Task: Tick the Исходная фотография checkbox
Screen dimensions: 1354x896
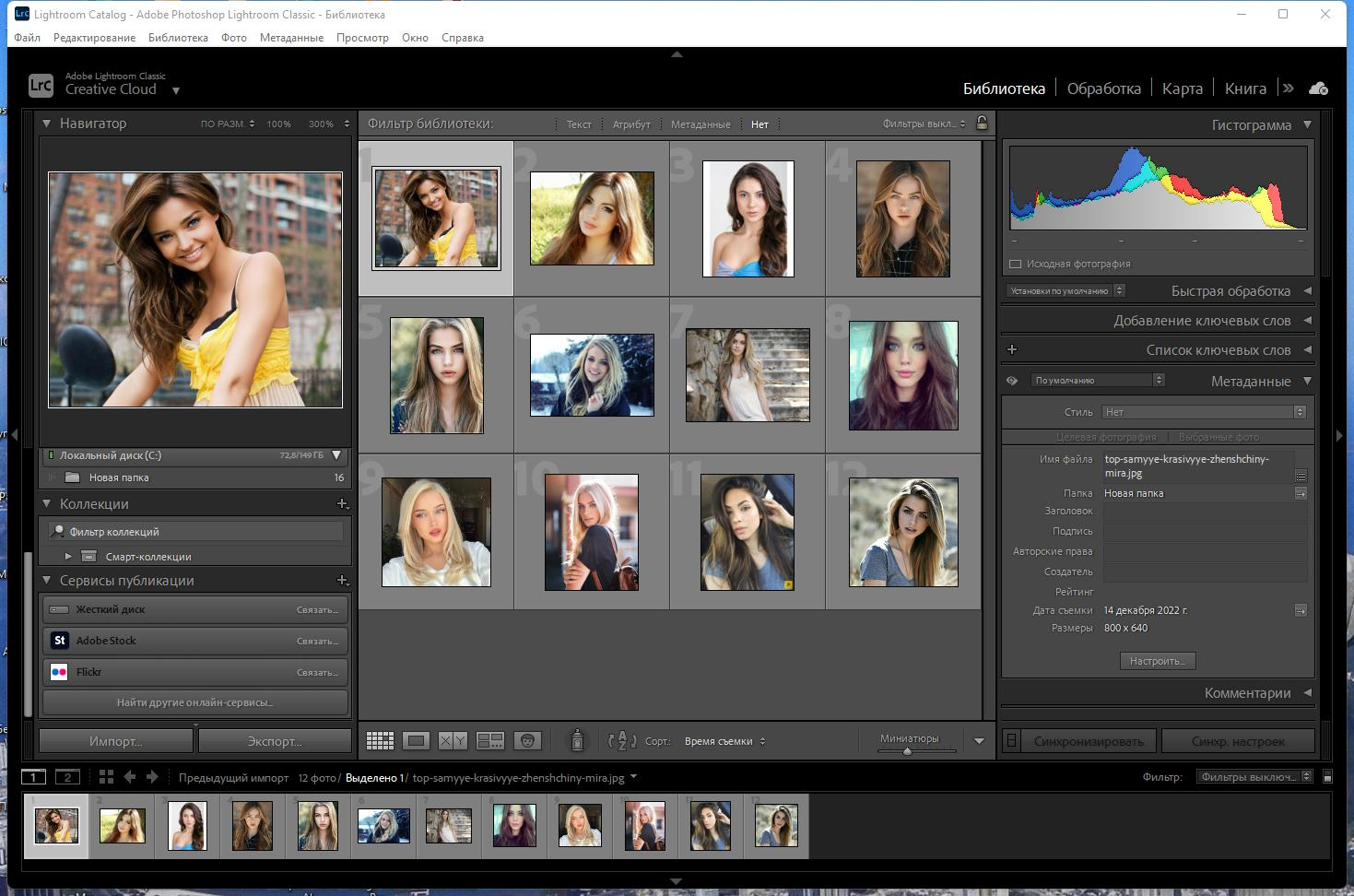Action: (1015, 264)
